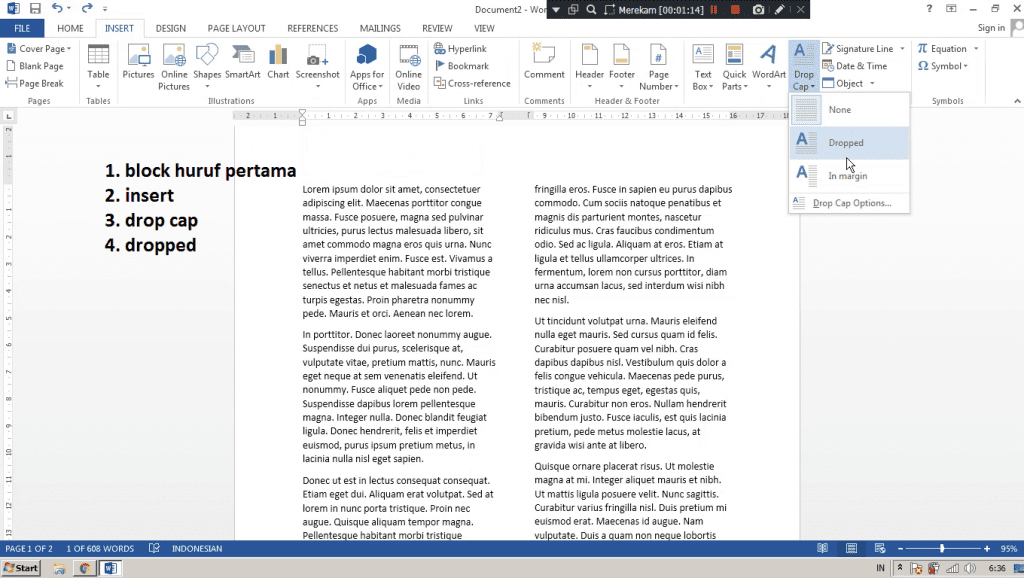The image size is (1024, 578).
Task: Pause the screen recording
Action: [714, 10]
